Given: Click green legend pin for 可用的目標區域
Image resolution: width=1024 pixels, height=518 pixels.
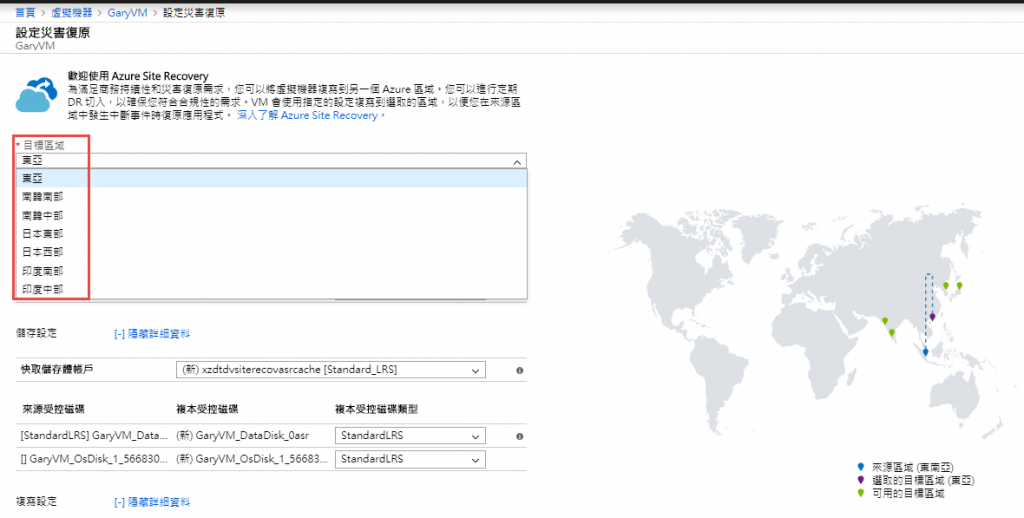Looking at the screenshot, I should (861, 493).
